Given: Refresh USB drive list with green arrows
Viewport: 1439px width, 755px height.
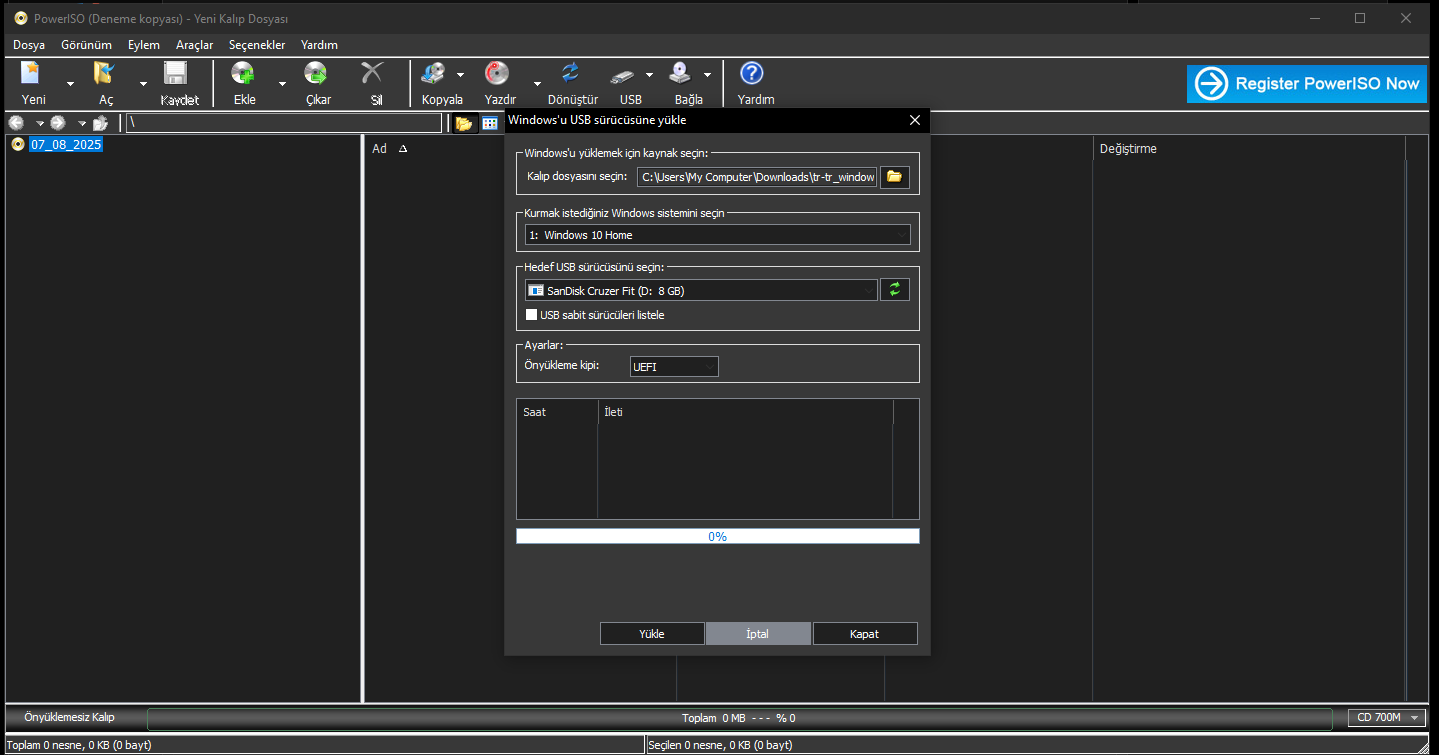Looking at the screenshot, I should [894, 290].
